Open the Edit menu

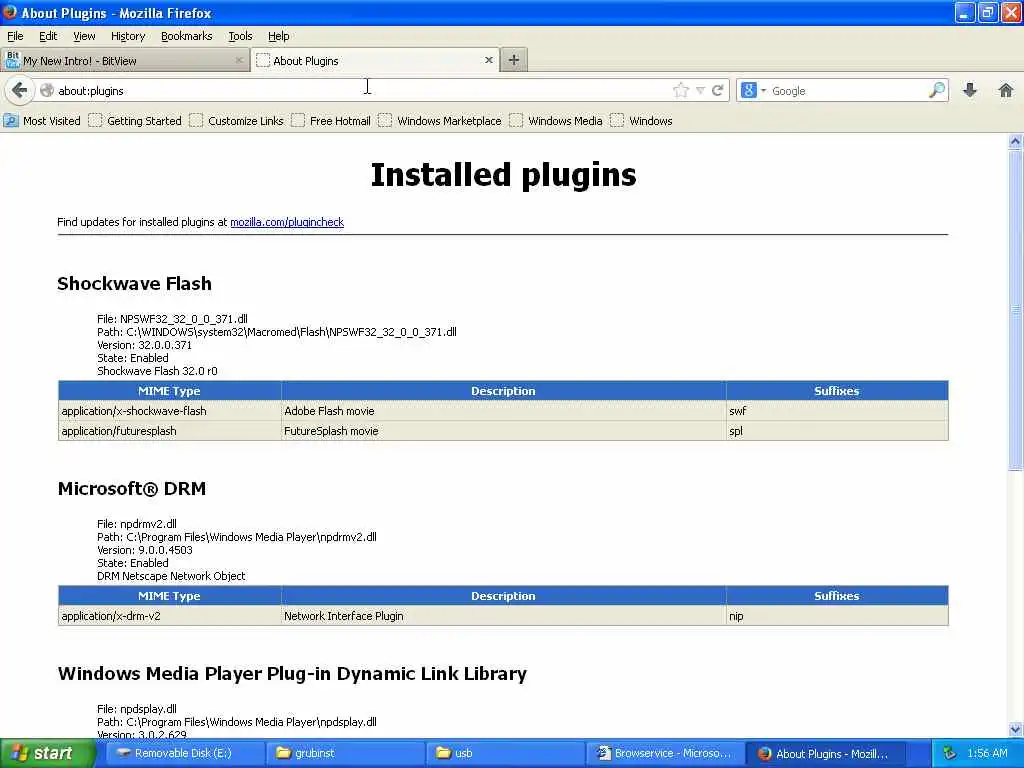coord(48,36)
